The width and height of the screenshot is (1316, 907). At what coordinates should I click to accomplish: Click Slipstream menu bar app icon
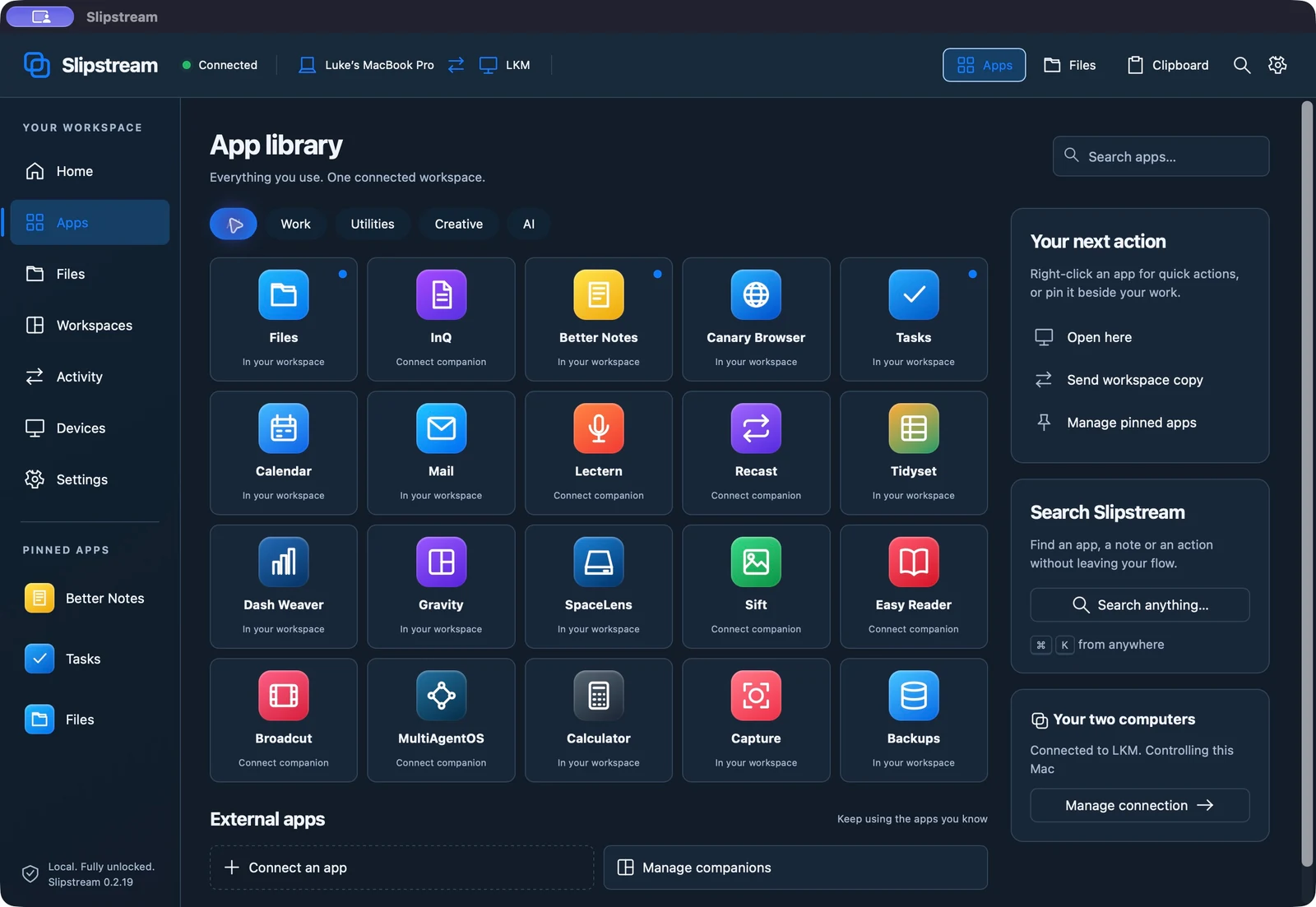[40, 16]
